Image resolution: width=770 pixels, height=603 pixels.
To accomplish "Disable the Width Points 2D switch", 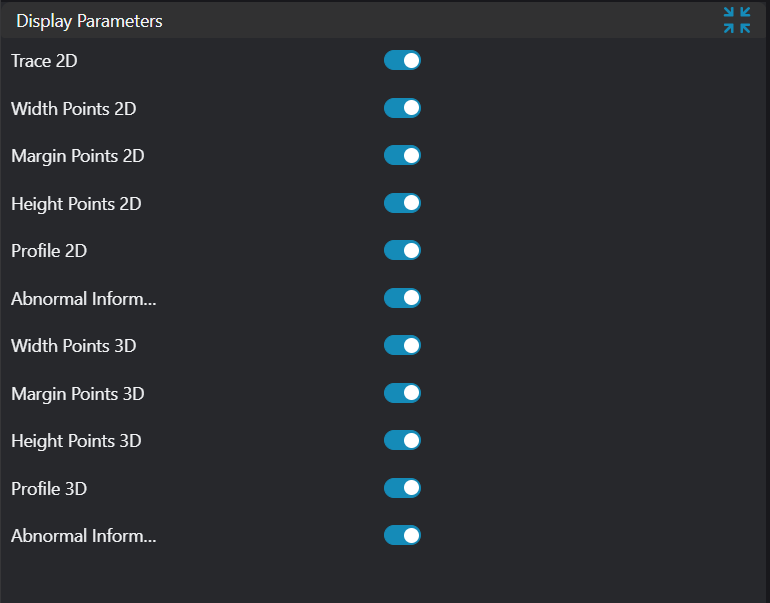I will [x=402, y=108].
